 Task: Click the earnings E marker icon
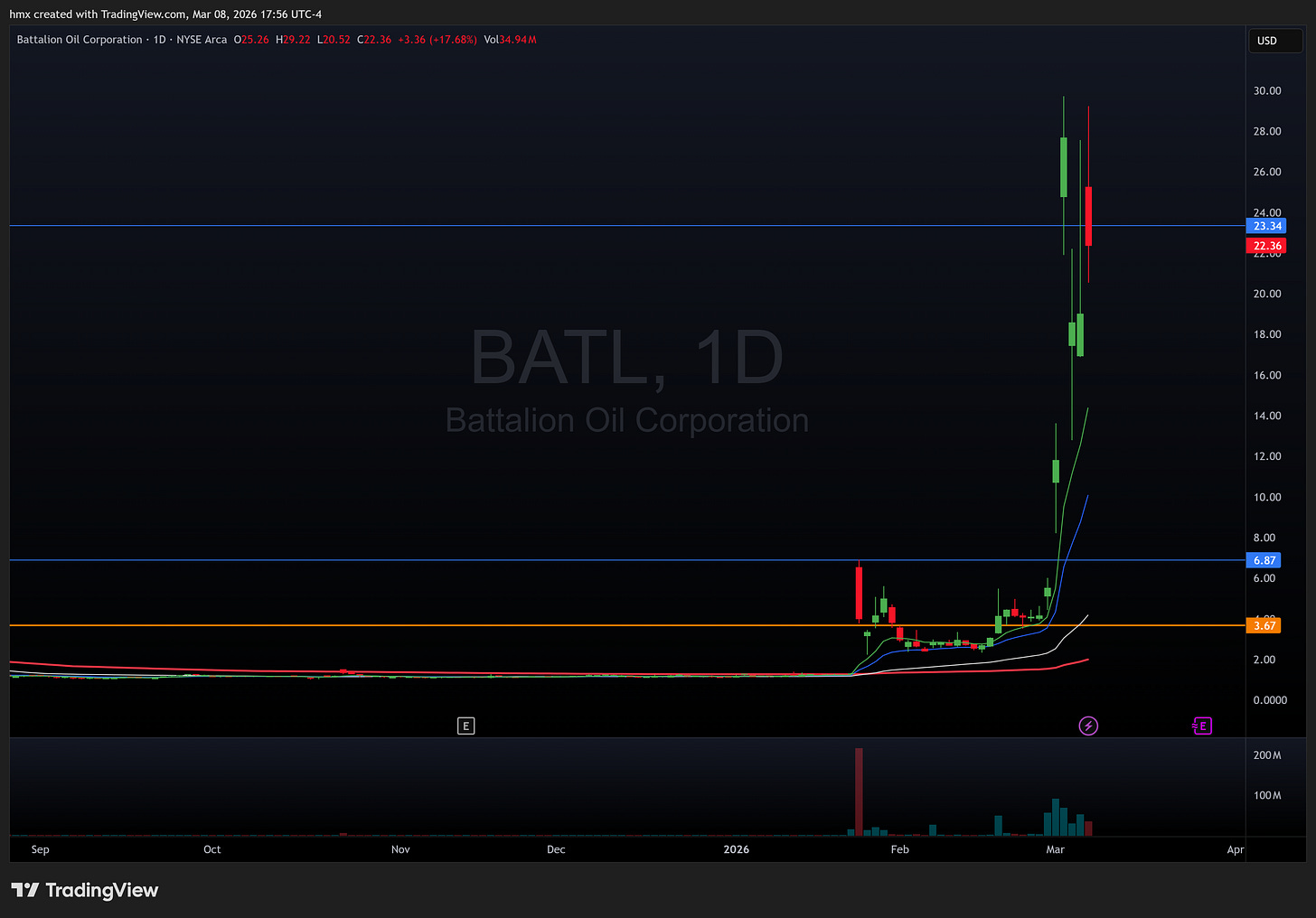click(465, 726)
